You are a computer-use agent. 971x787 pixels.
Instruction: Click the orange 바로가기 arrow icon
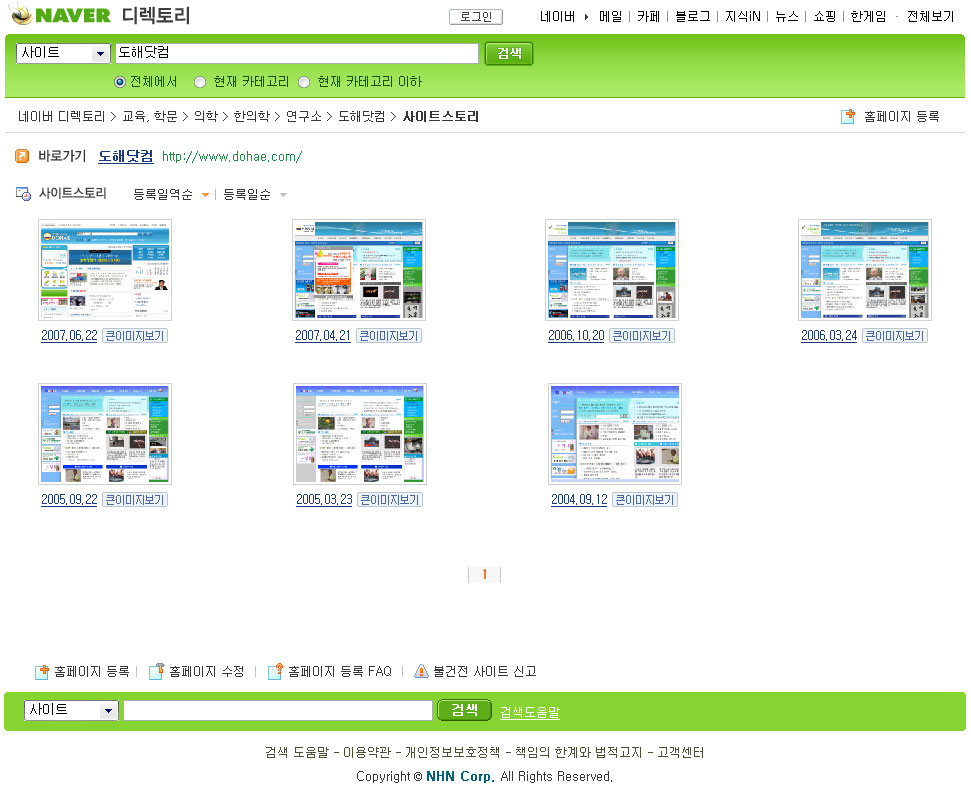22,156
